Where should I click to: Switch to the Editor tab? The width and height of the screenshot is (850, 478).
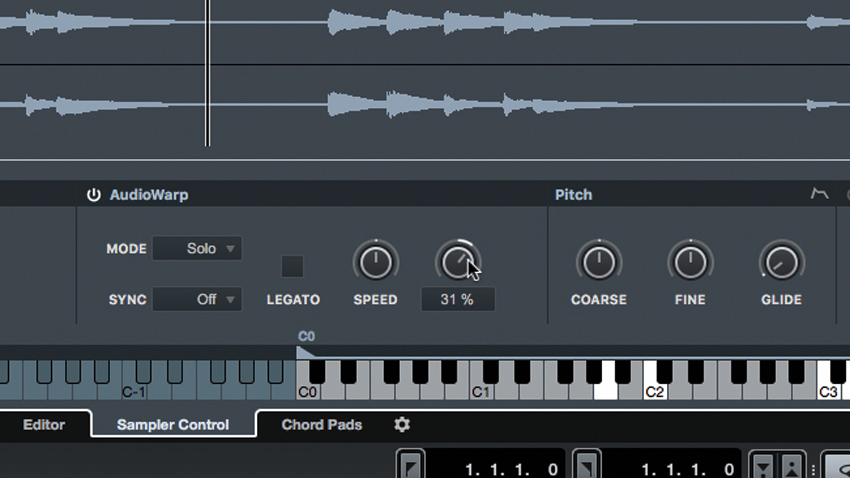44,424
